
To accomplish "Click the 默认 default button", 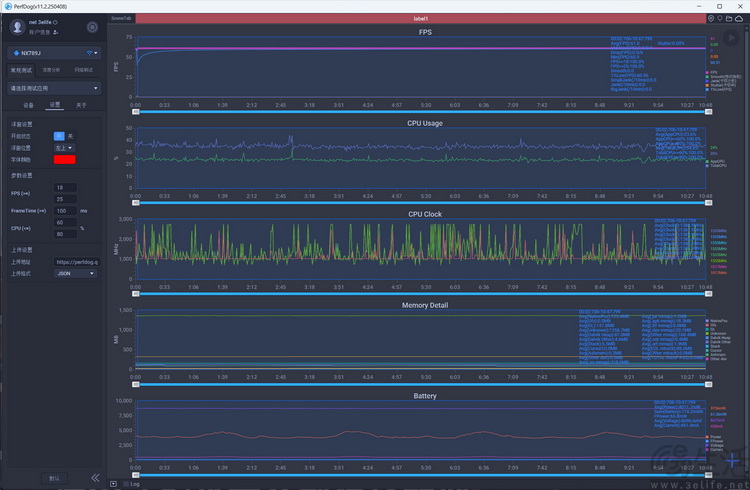I will [54, 478].
